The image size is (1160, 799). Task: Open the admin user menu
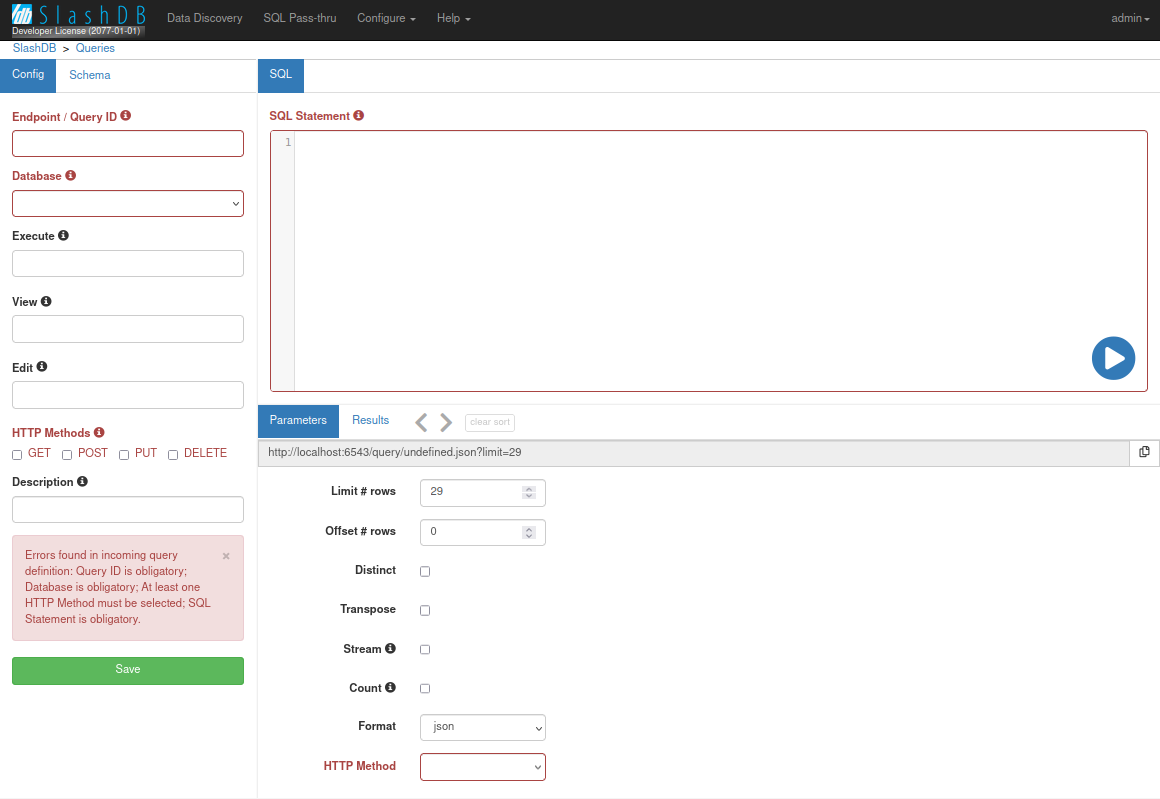point(1130,18)
